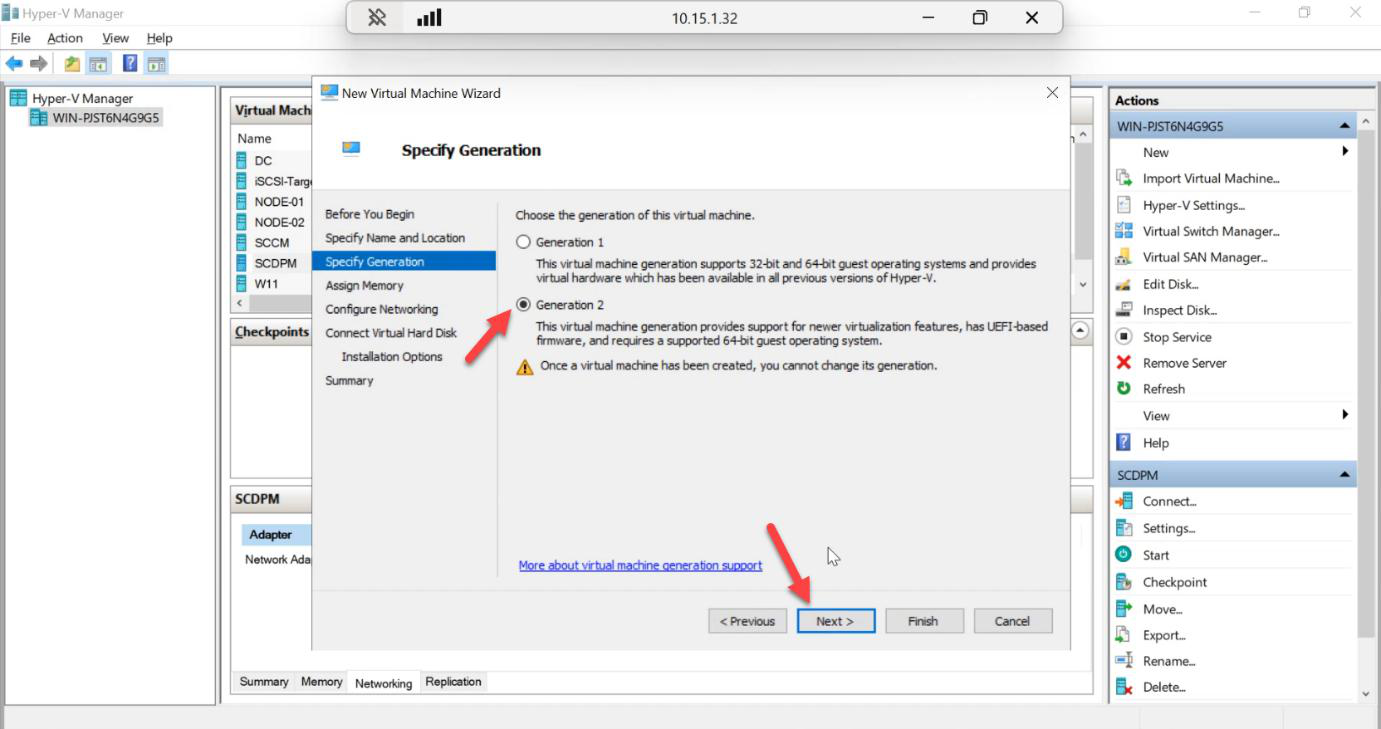
Task: Close the New Virtual Machine Wizard dialog
Action: click(x=1052, y=93)
